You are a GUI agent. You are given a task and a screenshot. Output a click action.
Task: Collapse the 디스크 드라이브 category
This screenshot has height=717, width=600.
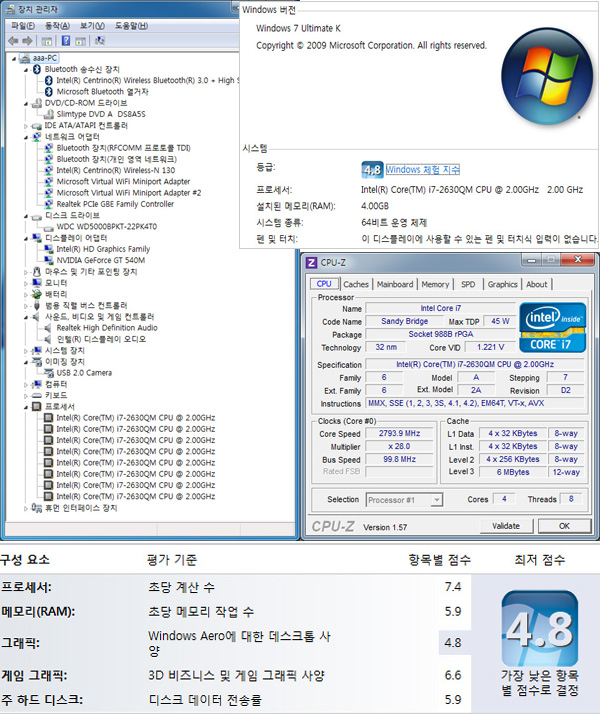click(x=26, y=216)
